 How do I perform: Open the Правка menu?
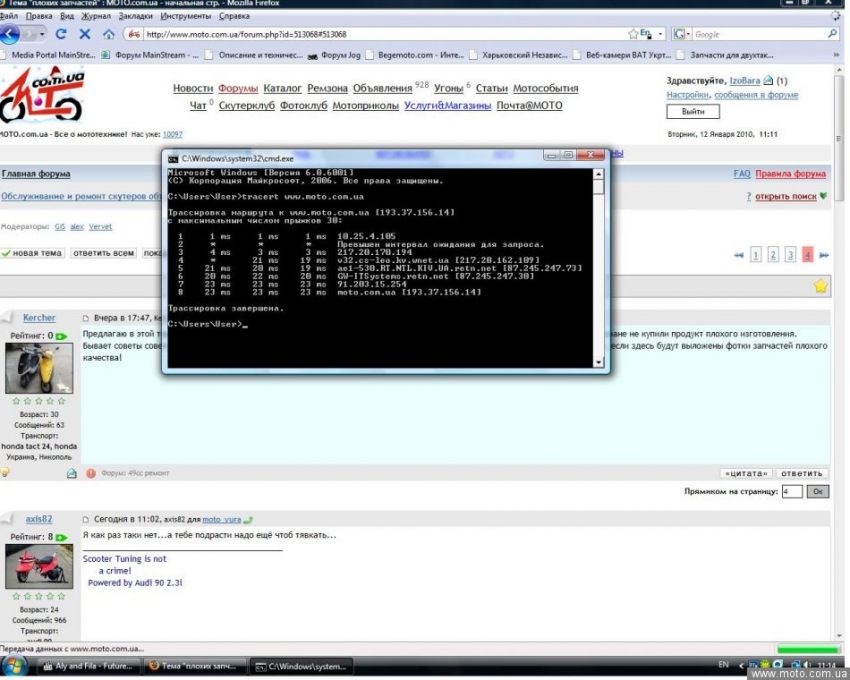(x=39, y=16)
